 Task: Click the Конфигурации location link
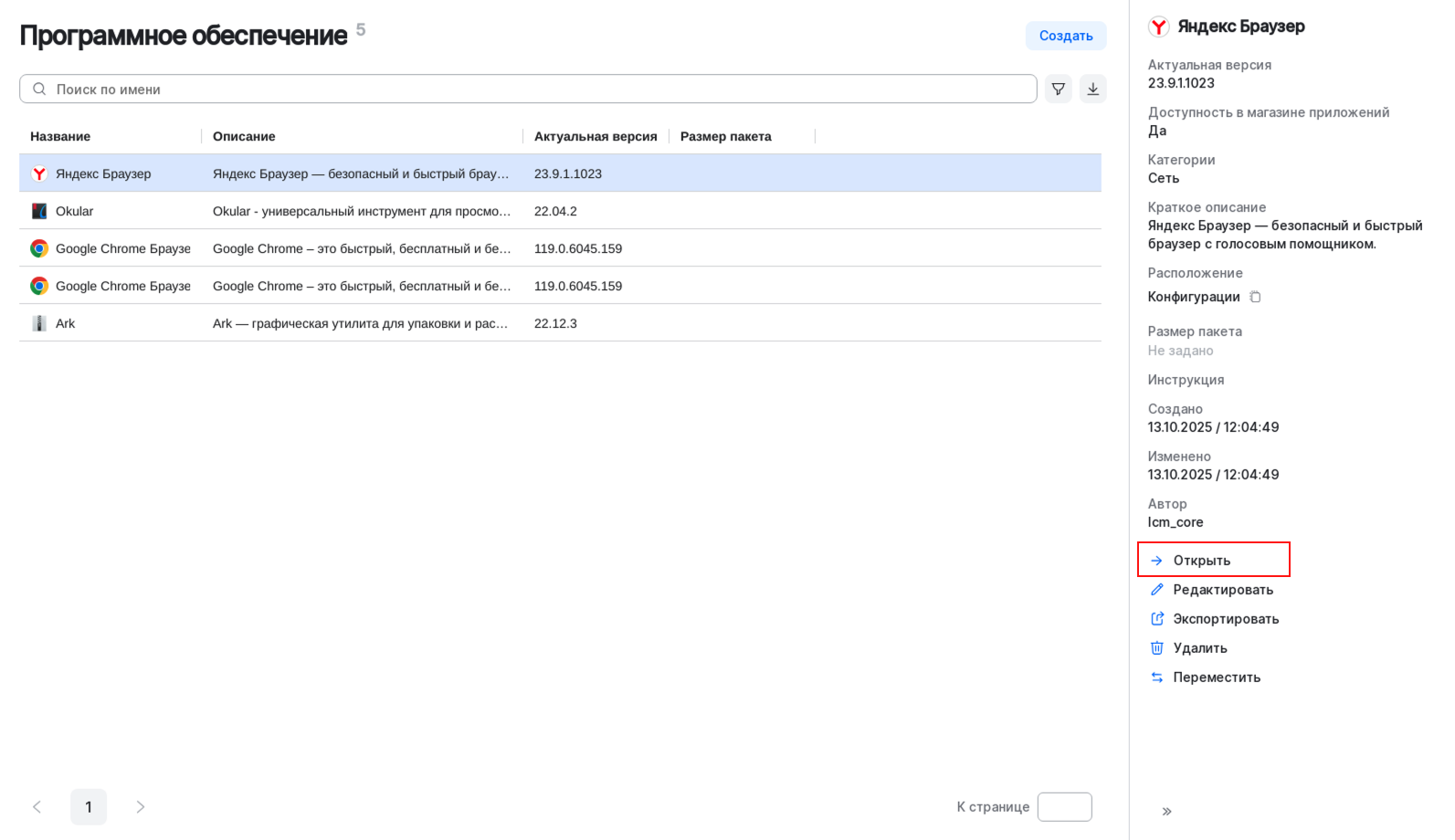[1194, 297]
